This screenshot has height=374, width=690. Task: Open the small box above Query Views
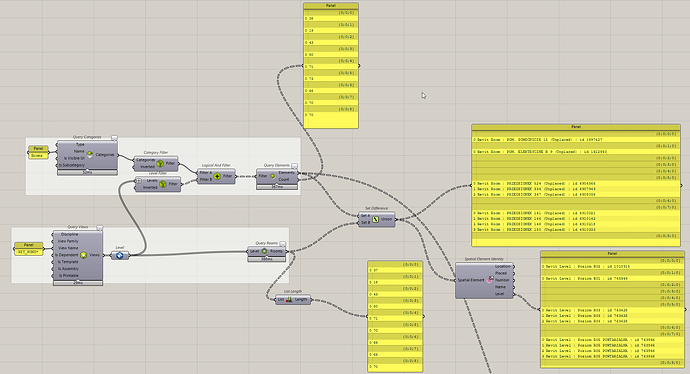coord(99,228)
